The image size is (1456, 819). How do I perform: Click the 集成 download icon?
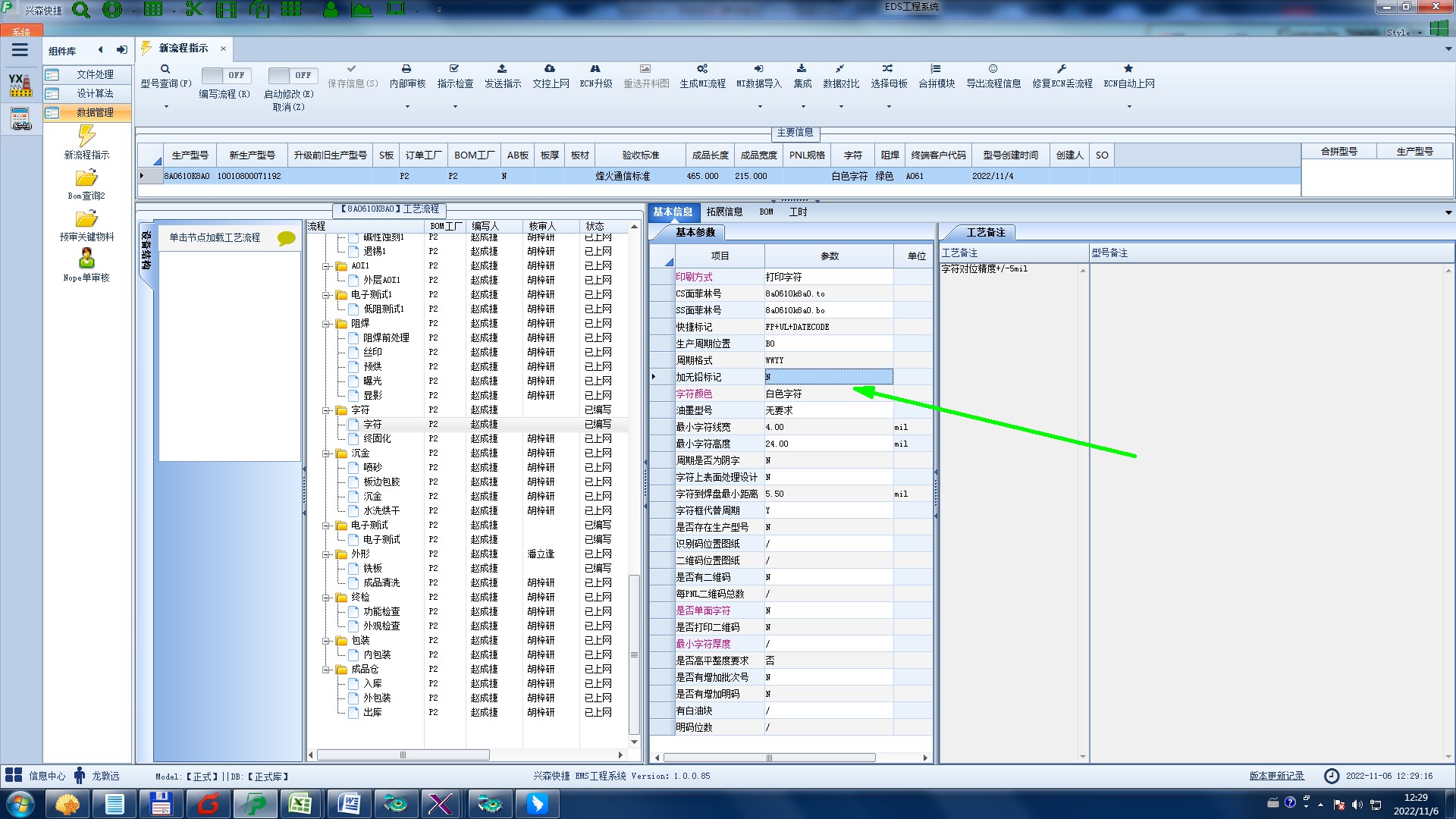click(x=802, y=69)
